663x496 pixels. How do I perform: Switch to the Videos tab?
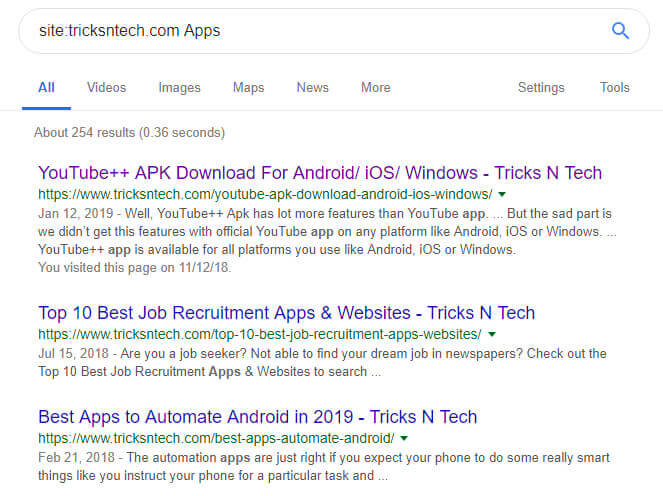[107, 88]
